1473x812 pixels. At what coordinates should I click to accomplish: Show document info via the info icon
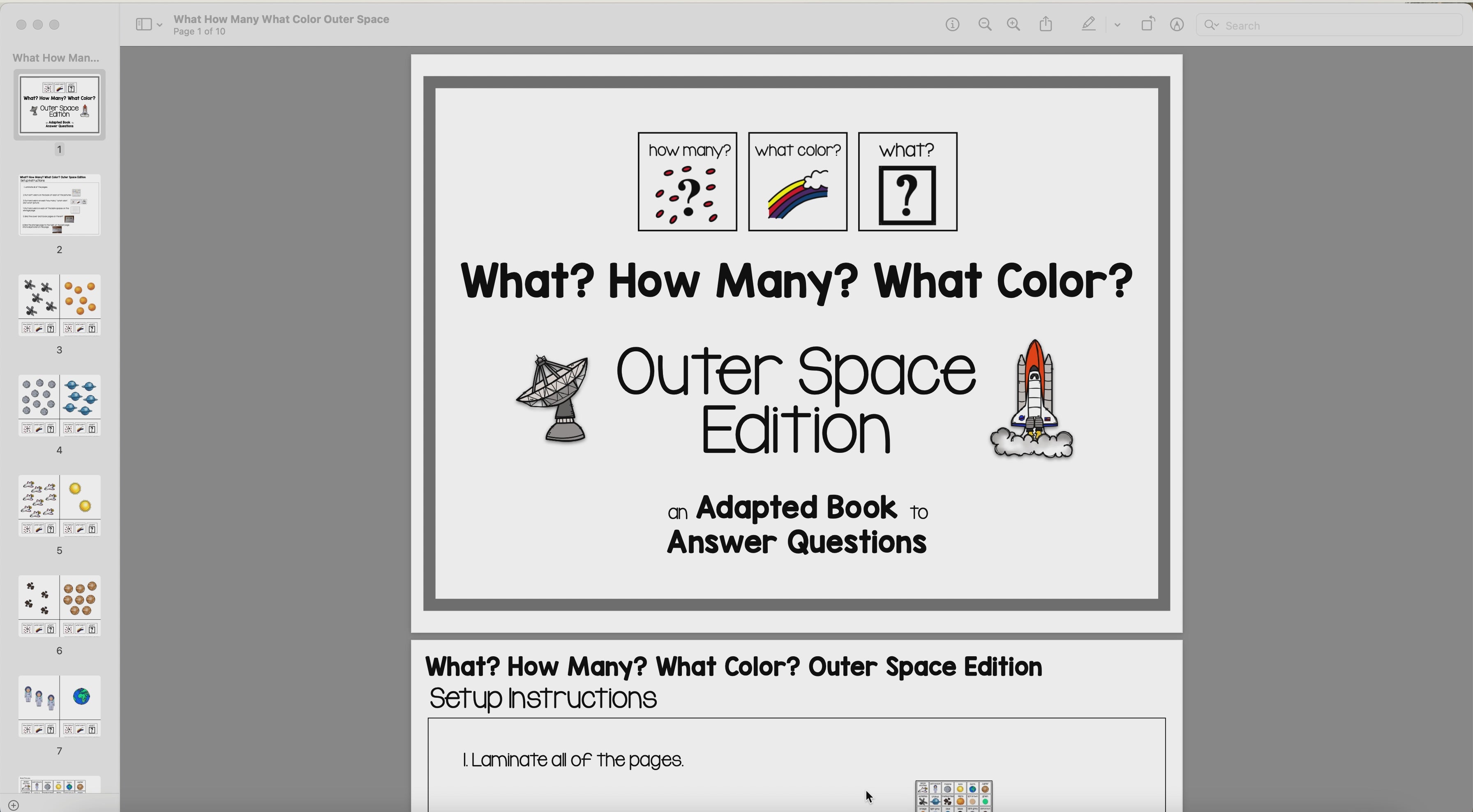[x=953, y=24]
